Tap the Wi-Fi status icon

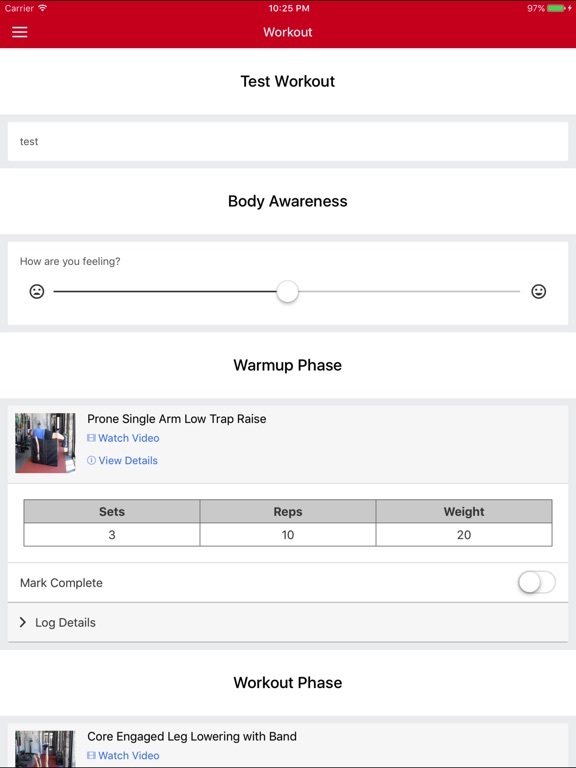pyautogui.click(x=43, y=8)
